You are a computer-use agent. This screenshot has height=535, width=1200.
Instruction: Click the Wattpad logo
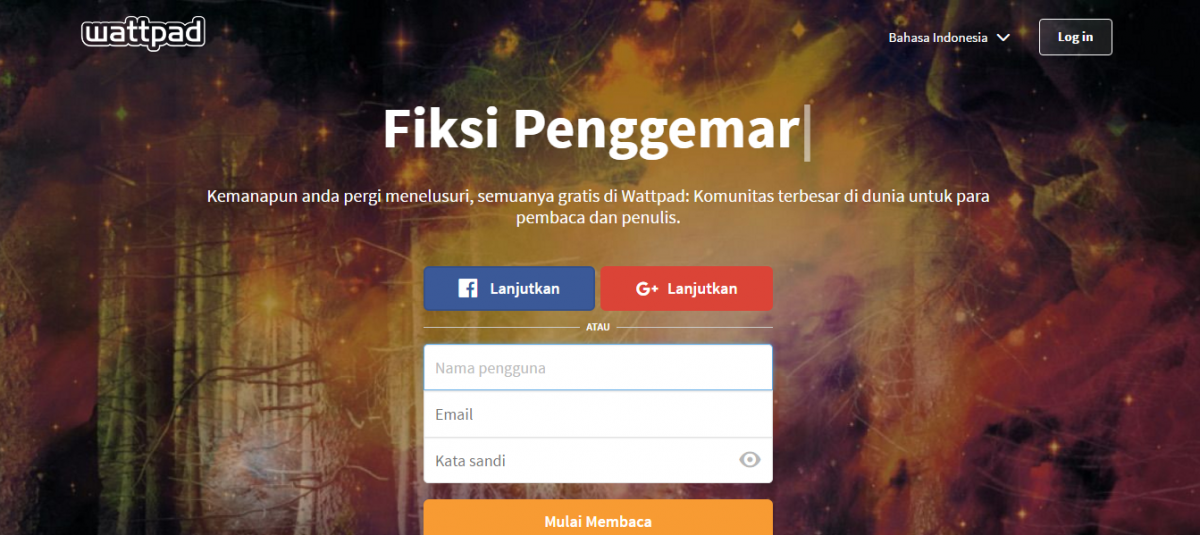[x=143, y=34]
